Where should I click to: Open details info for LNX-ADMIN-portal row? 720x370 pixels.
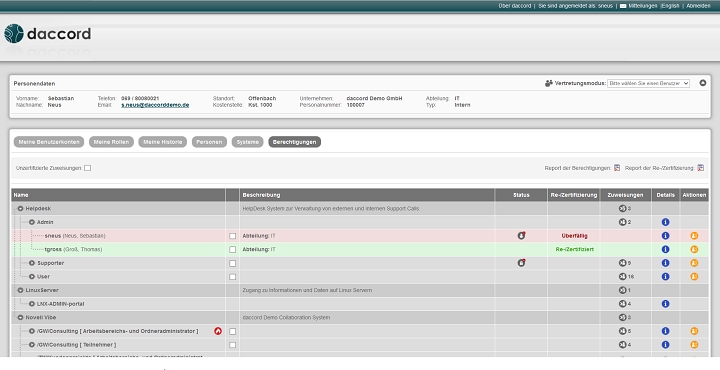[x=665, y=304]
